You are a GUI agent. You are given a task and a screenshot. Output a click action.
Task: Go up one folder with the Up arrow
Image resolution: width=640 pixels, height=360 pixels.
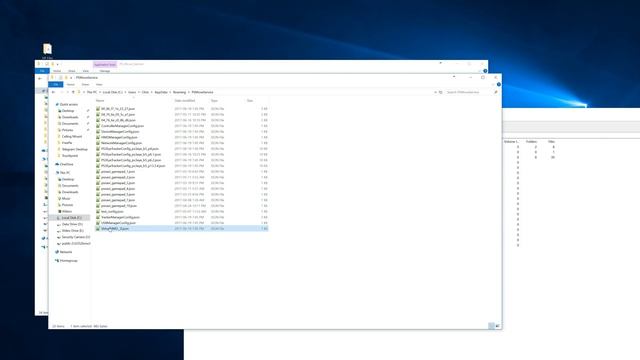point(73,92)
